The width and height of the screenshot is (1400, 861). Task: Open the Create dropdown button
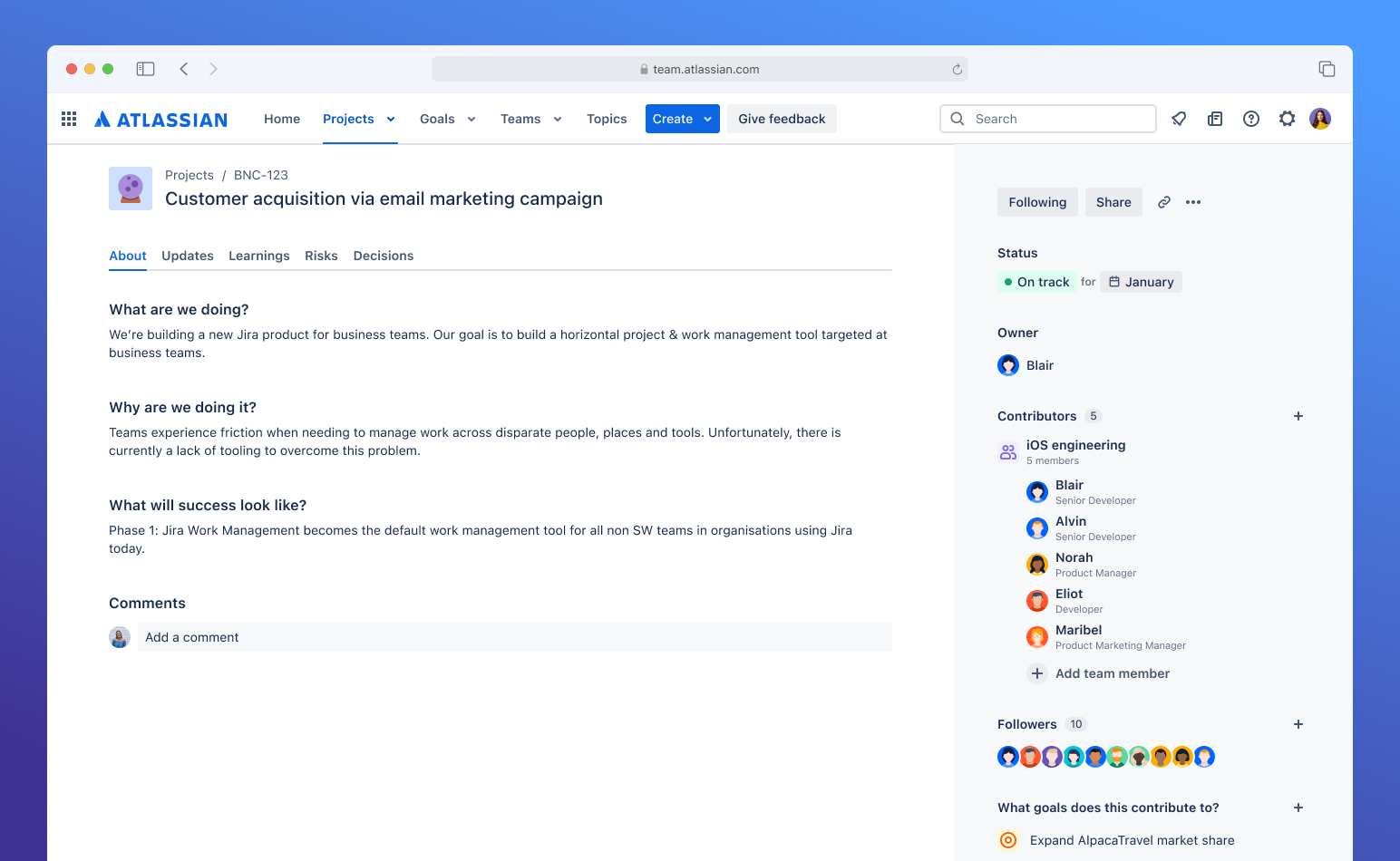(683, 119)
